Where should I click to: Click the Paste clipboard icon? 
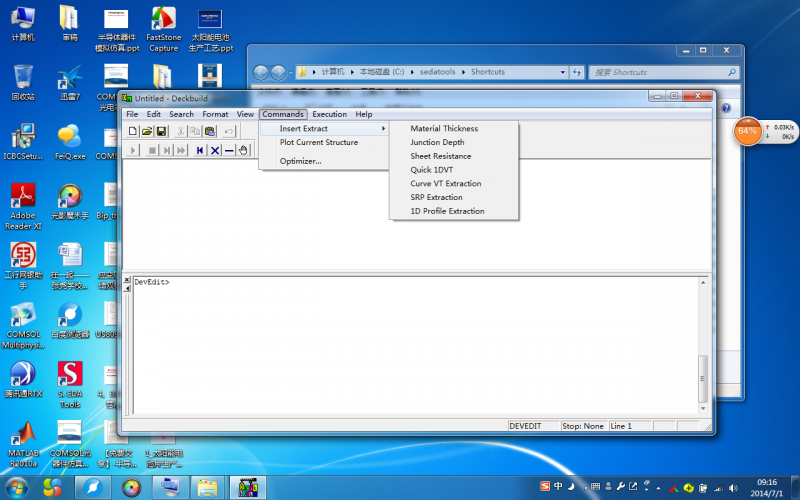[x=210, y=132]
